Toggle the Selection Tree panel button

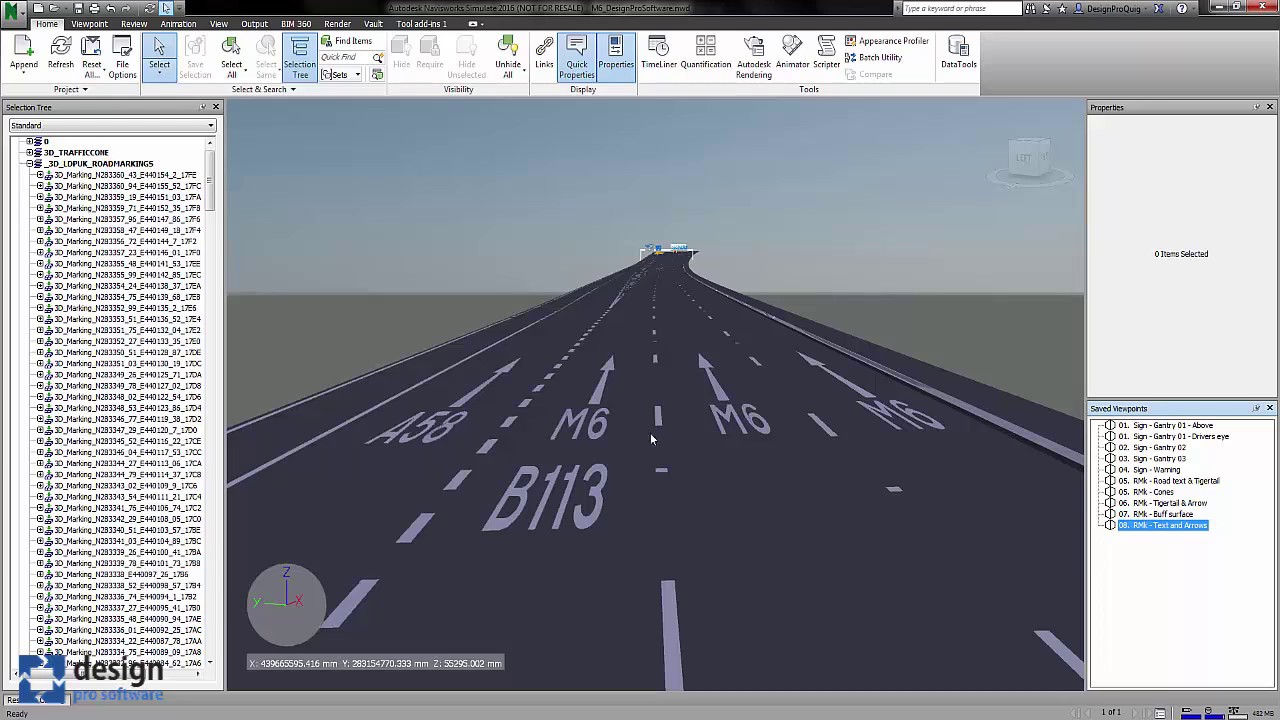click(x=299, y=57)
